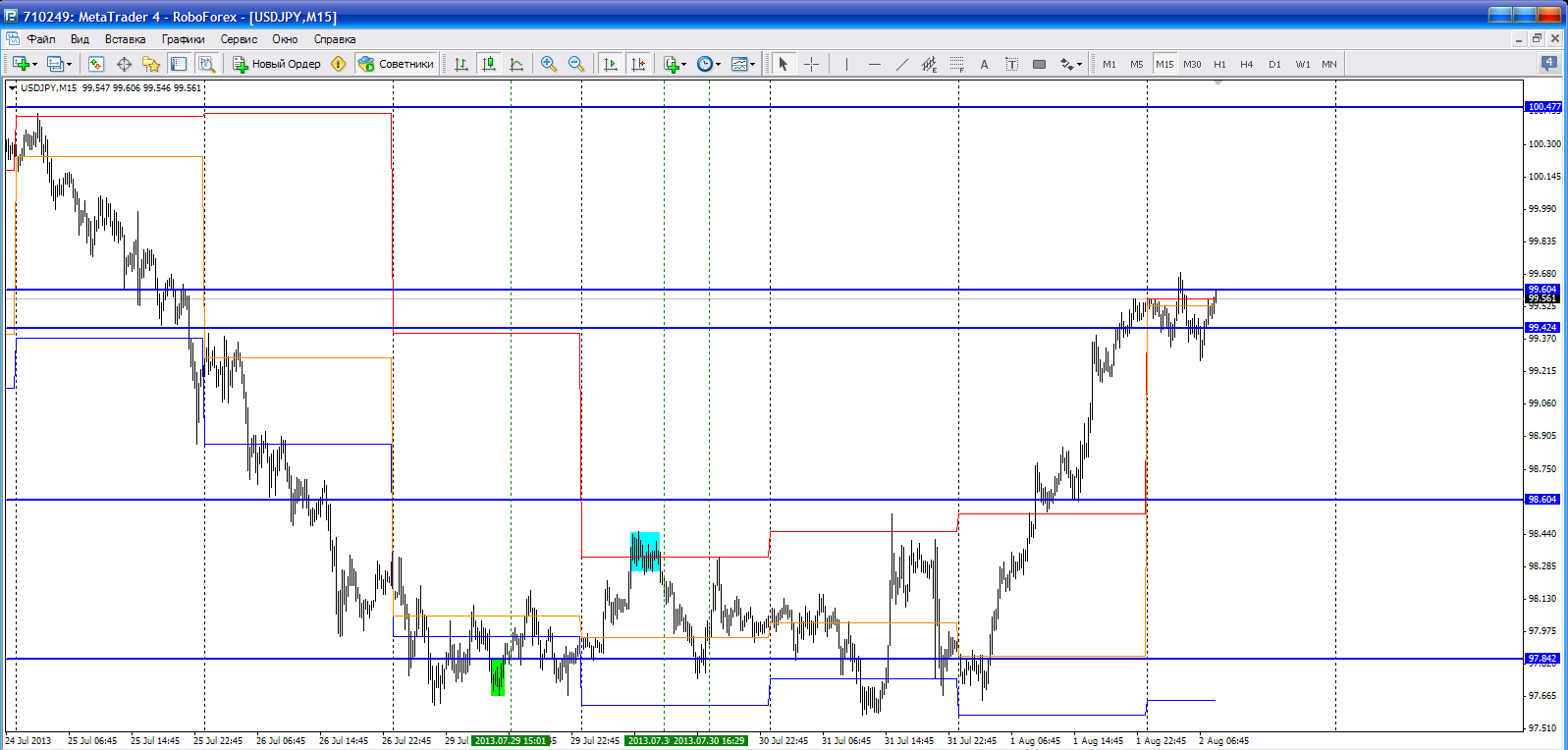Click the 100.477 price level label

point(1542,106)
